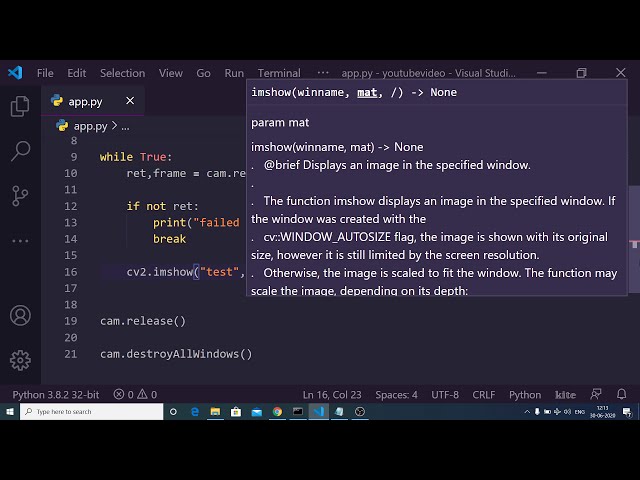Click the break statement on line 14
Image resolution: width=640 pixels, height=480 pixels.
click(169, 239)
